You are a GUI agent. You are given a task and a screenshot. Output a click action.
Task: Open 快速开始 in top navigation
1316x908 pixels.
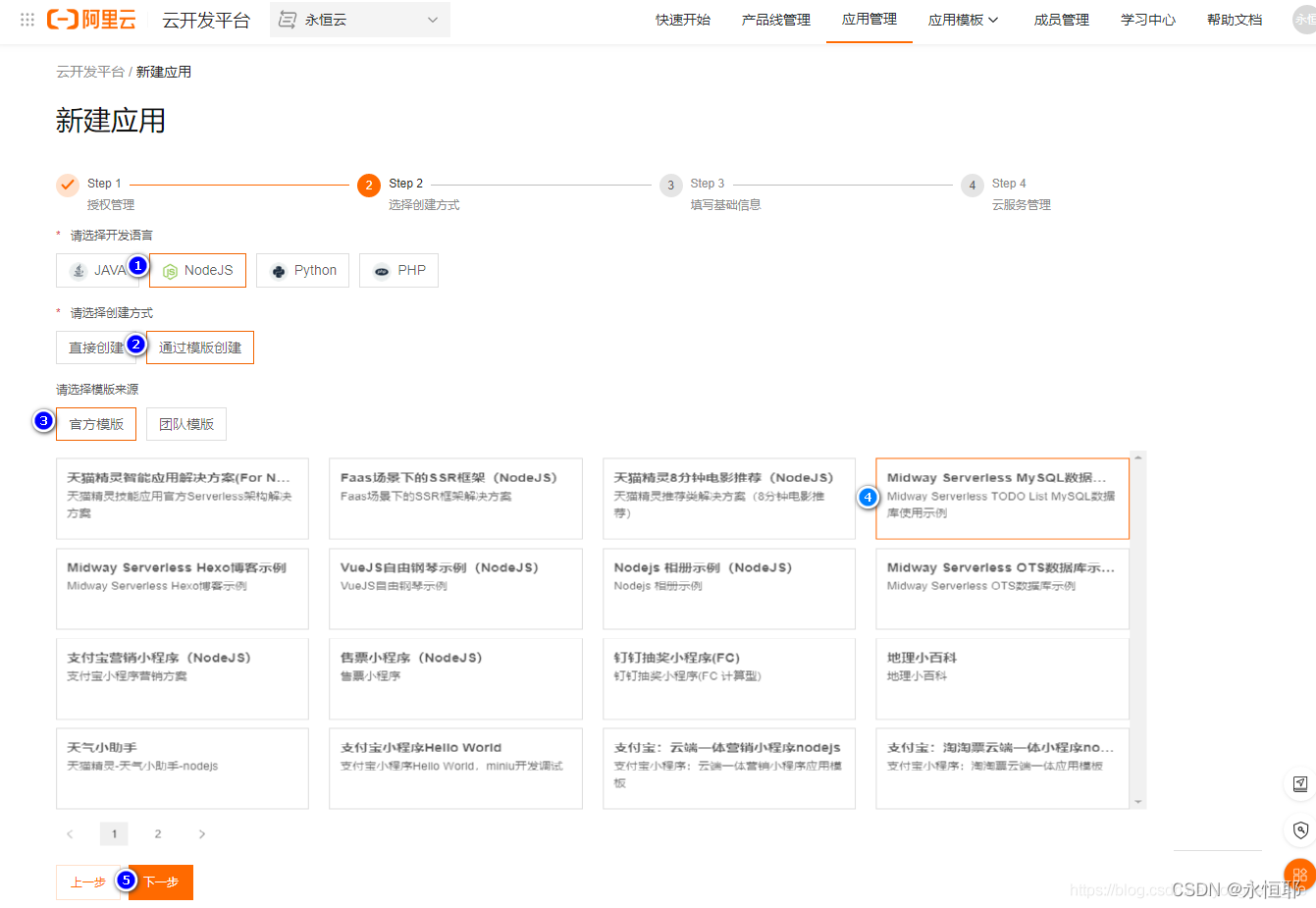coord(683,20)
